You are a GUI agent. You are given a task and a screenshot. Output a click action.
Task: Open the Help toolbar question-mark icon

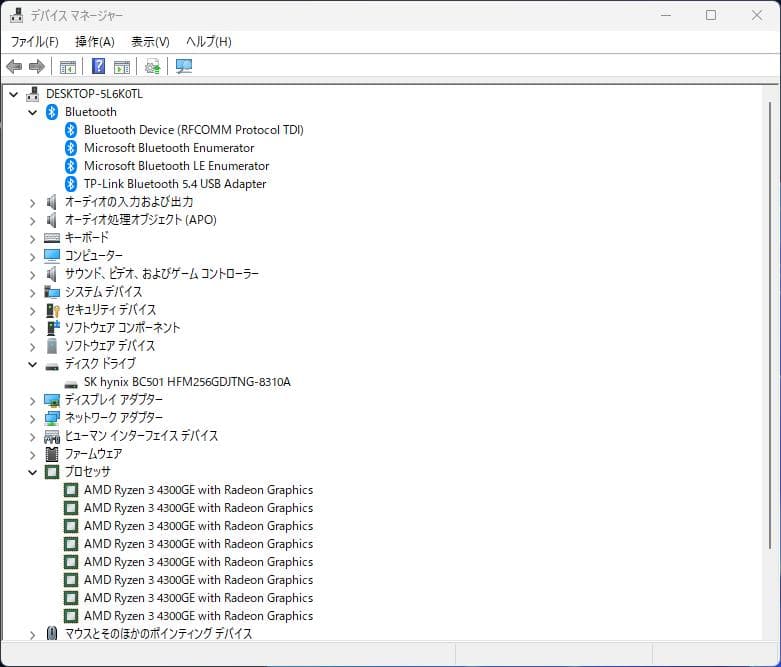coord(99,66)
